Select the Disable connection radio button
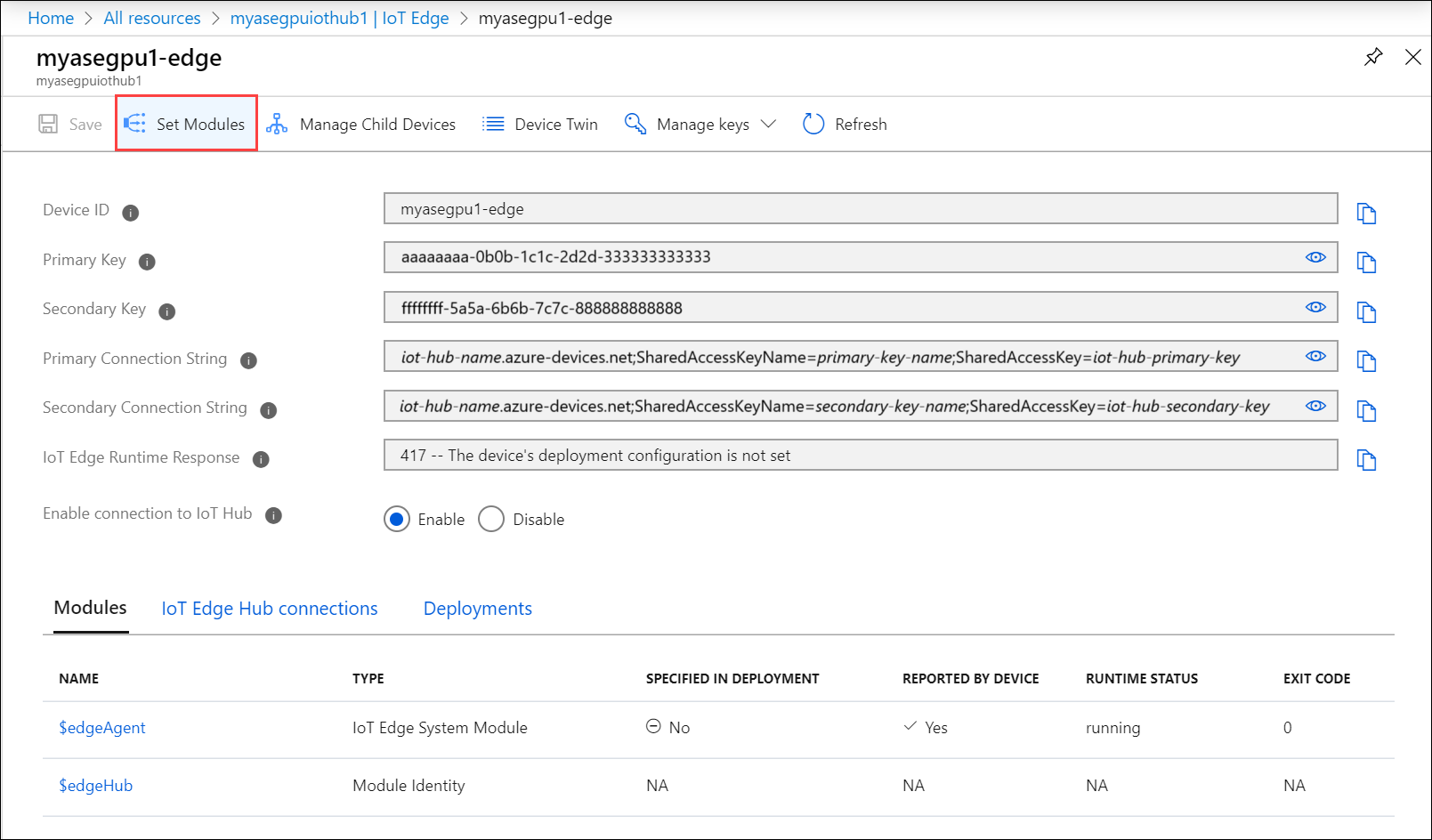1432x840 pixels. 491,519
